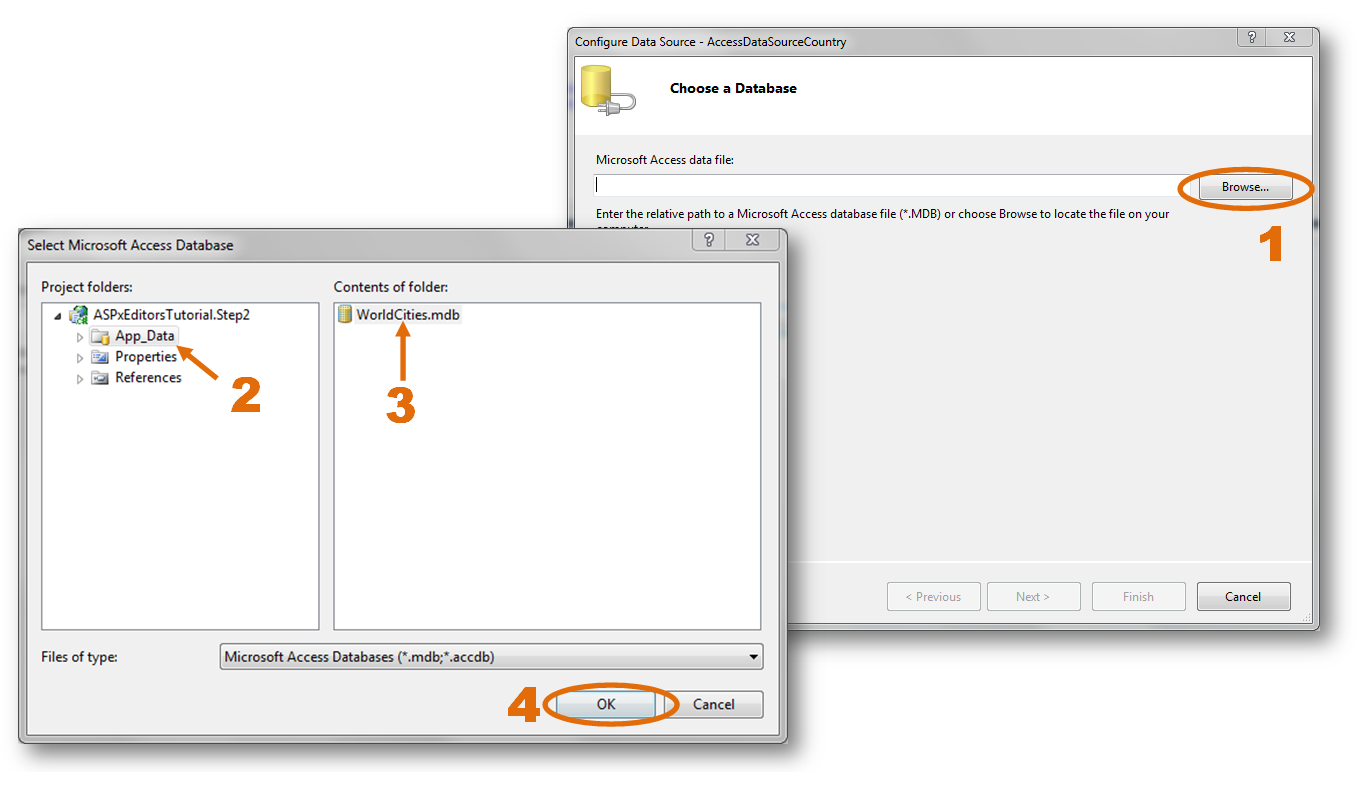1370x790 pixels.
Task: Select the WorldCities.mdb file name
Action: [x=408, y=314]
